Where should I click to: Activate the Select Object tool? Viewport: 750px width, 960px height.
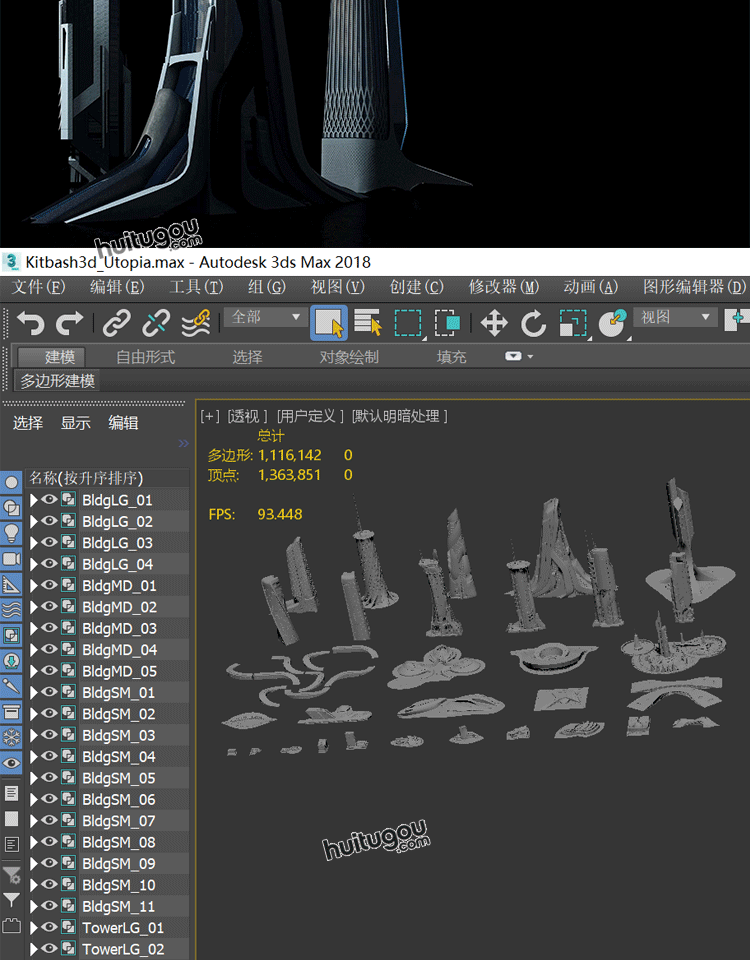click(x=329, y=322)
